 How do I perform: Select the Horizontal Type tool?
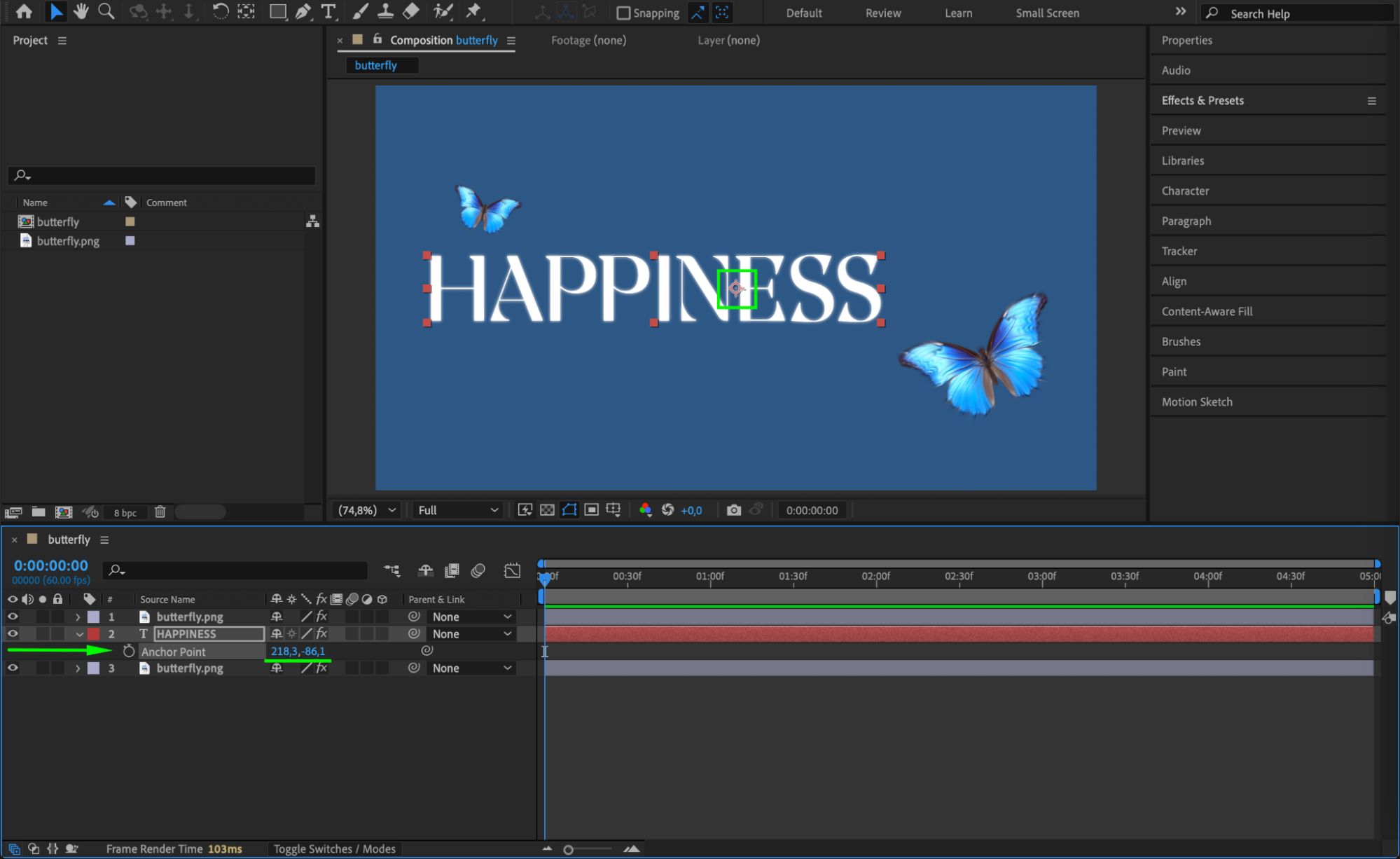pyautogui.click(x=328, y=11)
